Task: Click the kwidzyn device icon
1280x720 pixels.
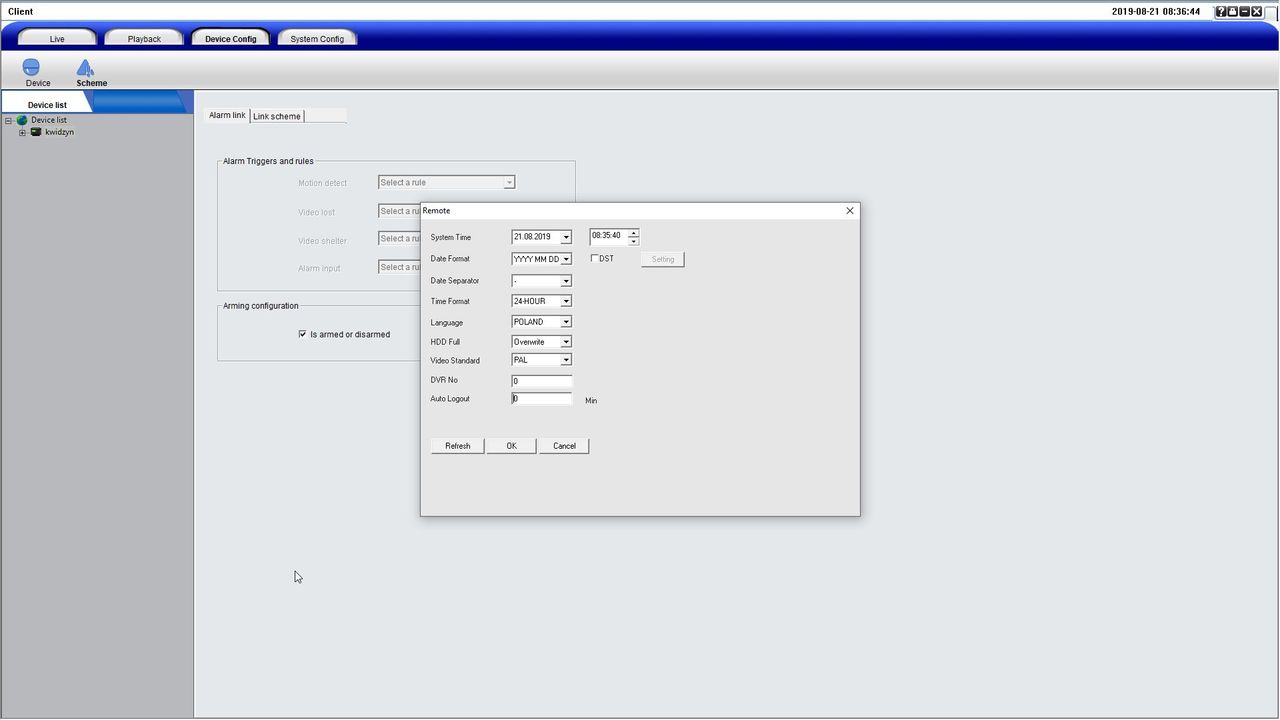Action: click(36, 132)
